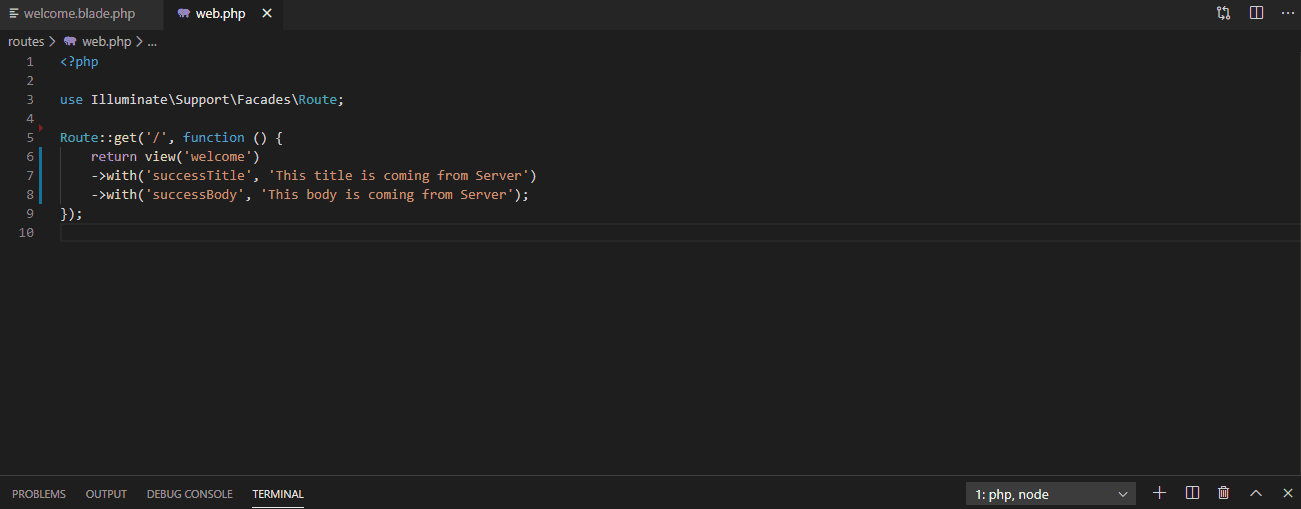Click the web.php breadcrumb item
The width and height of the screenshot is (1301, 509).
point(106,42)
